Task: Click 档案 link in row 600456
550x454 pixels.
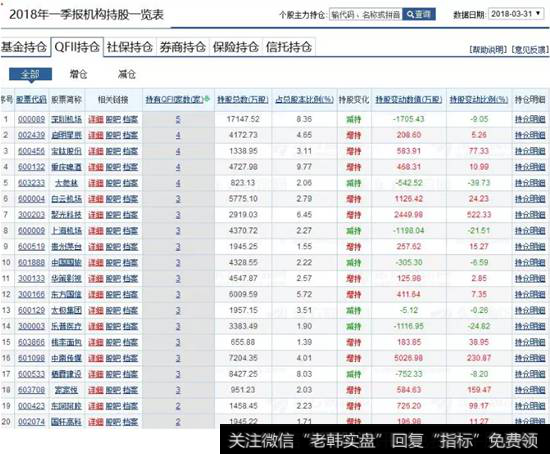Action: (130, 151)
